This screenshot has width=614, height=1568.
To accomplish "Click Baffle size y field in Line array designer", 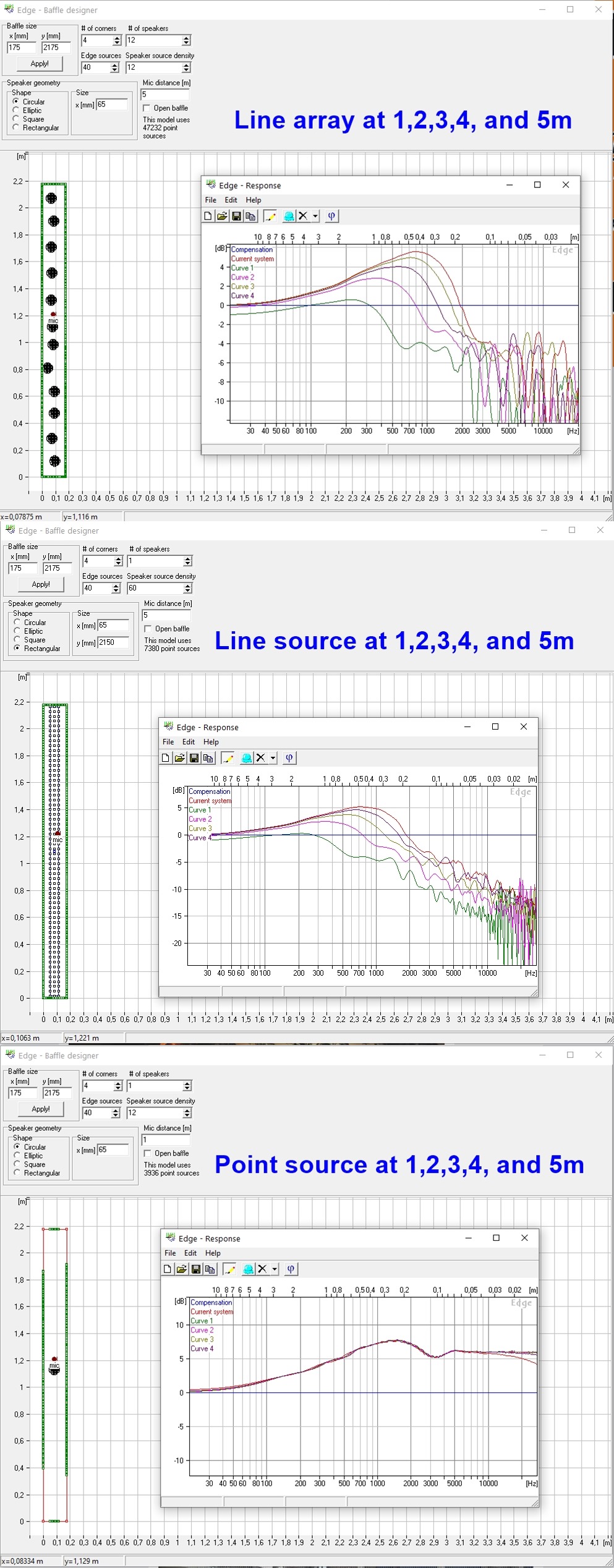I will [56, 48].
